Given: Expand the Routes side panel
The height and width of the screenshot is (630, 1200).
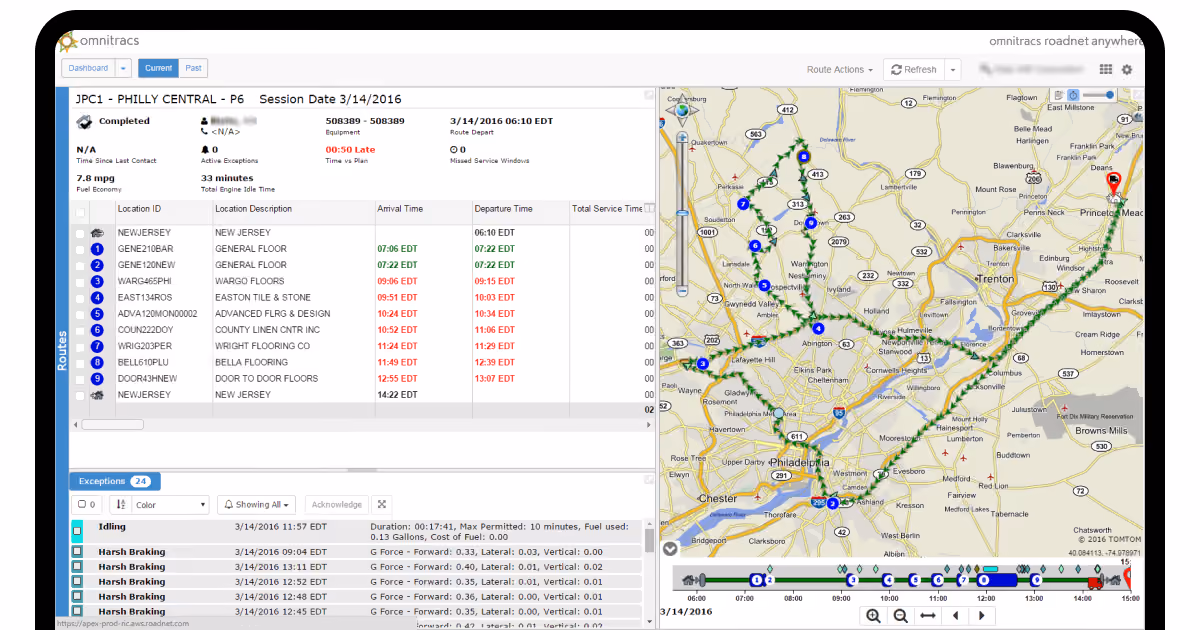Looking at the screenshot, I should point(62,351).
